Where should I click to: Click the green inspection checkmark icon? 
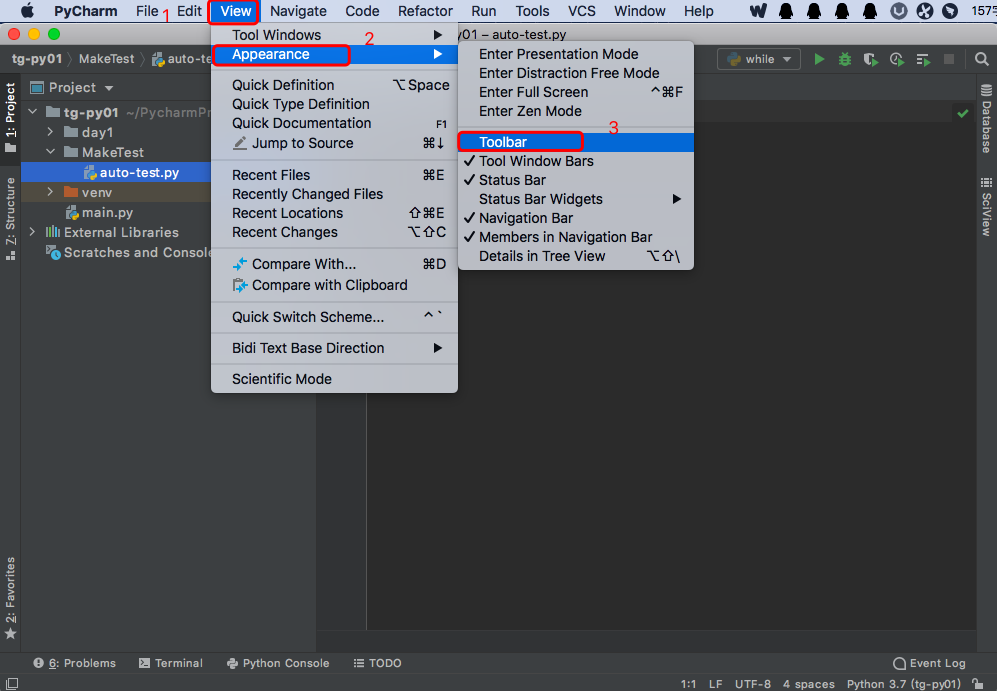pyautogui.click(x=963, y=113)
